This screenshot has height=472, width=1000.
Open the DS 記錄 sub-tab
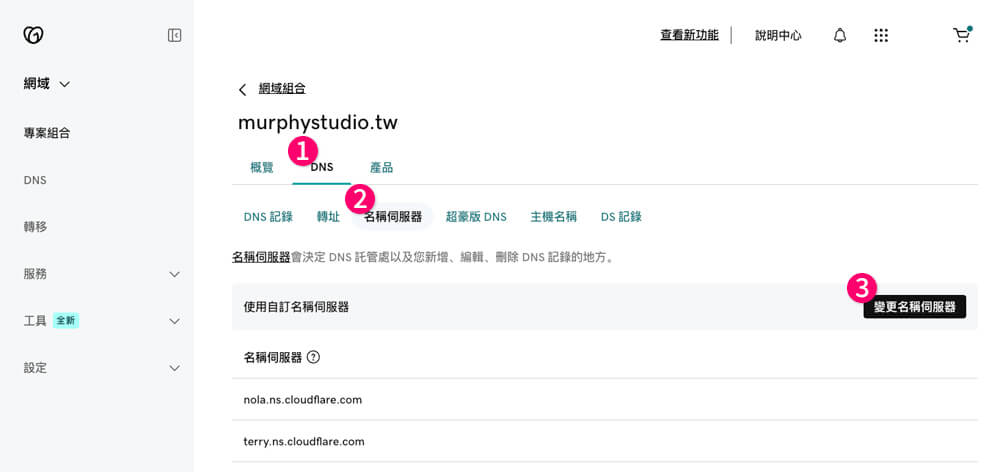tap(621, 217)
